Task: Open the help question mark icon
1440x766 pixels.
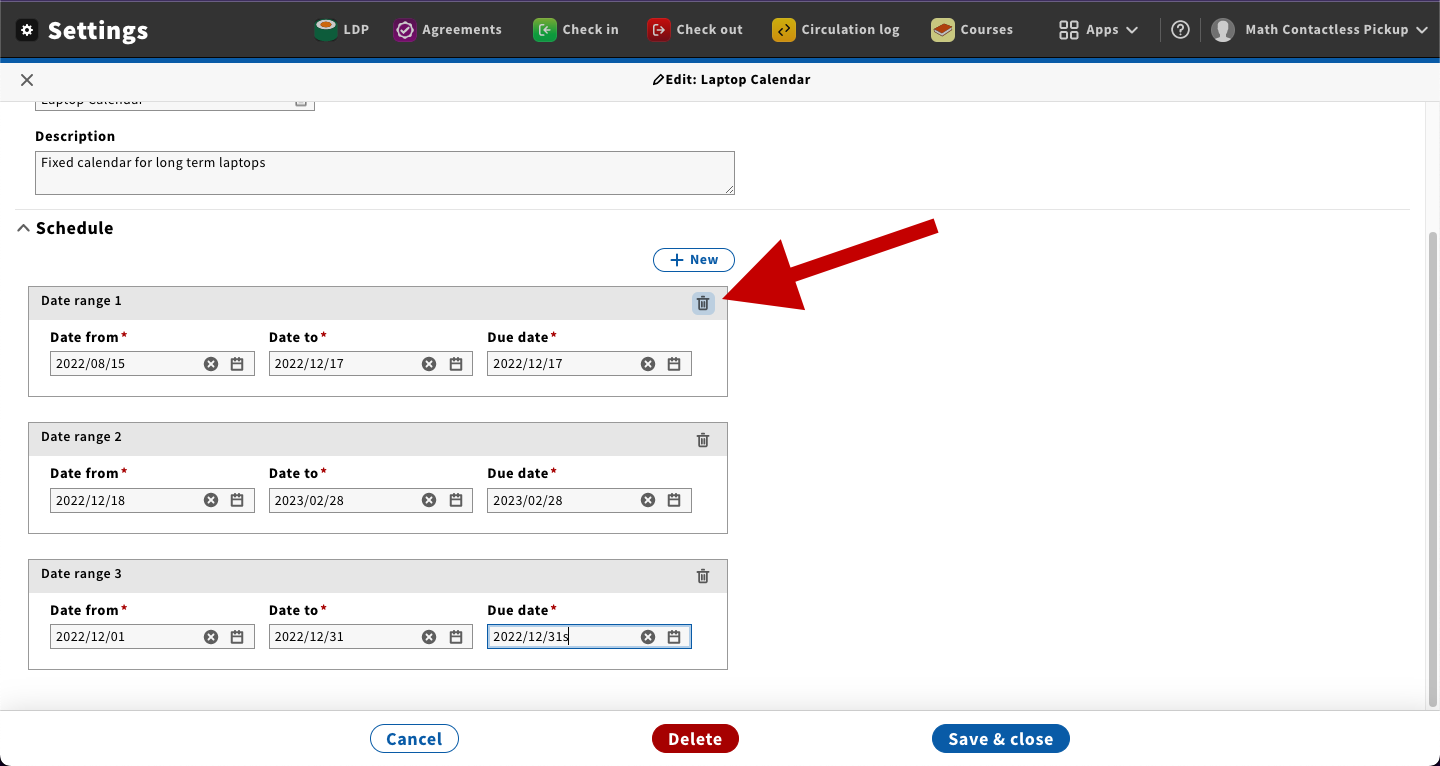Action: tap(1180, 30)
